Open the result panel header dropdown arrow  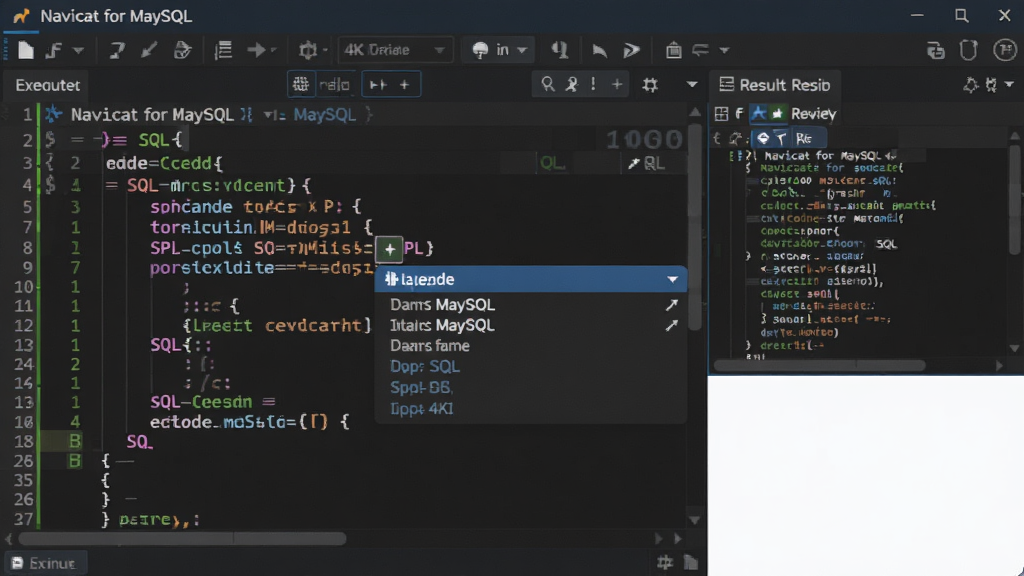(1010, 85)
